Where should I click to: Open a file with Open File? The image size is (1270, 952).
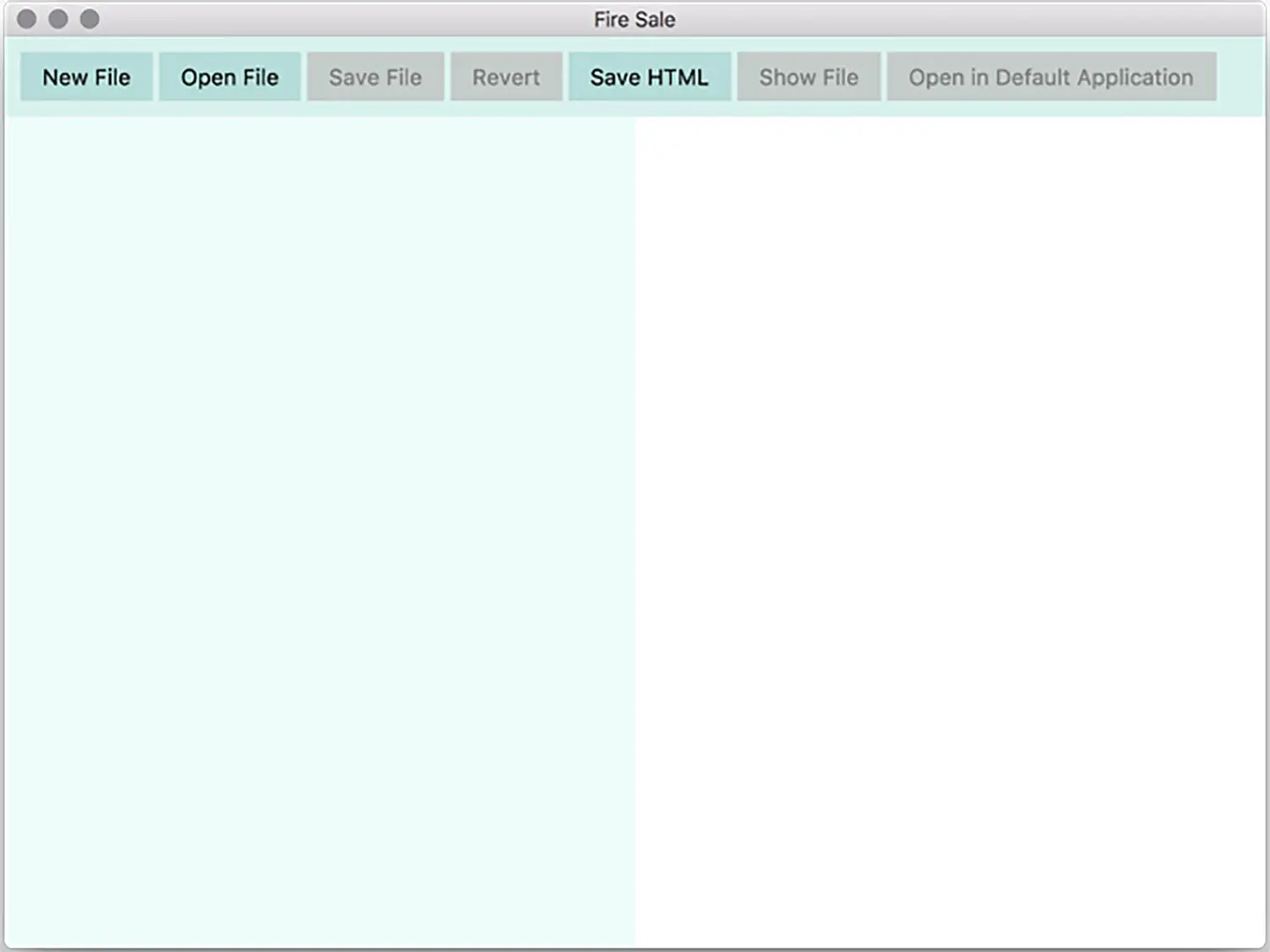pos(229,77)
